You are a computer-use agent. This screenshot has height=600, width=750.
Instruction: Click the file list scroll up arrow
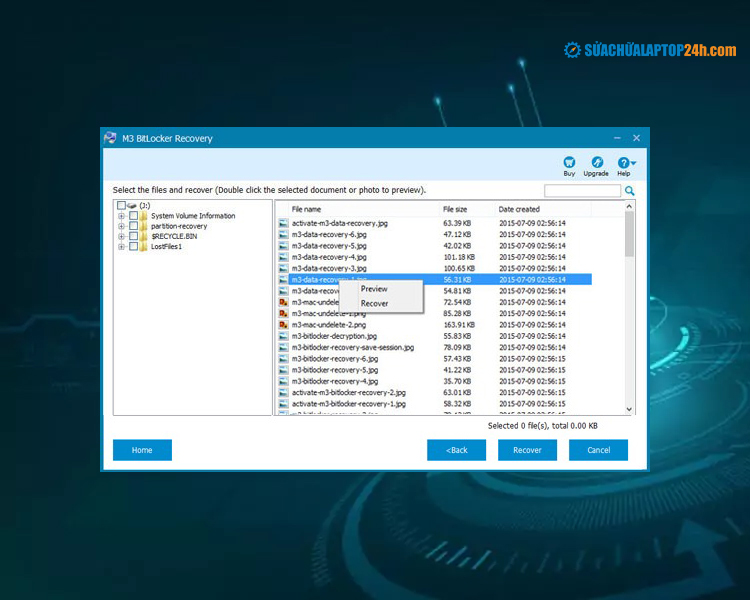629,207
